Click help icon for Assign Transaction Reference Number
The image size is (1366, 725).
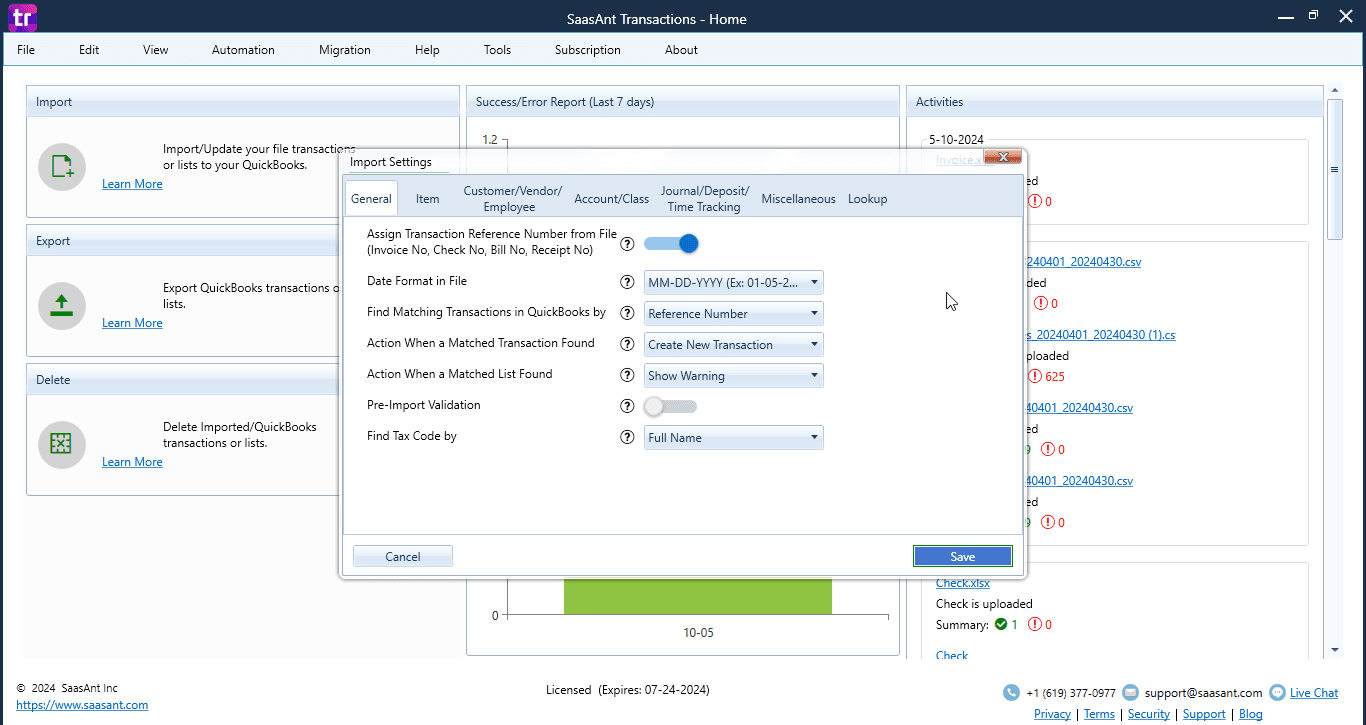point(627,243)
